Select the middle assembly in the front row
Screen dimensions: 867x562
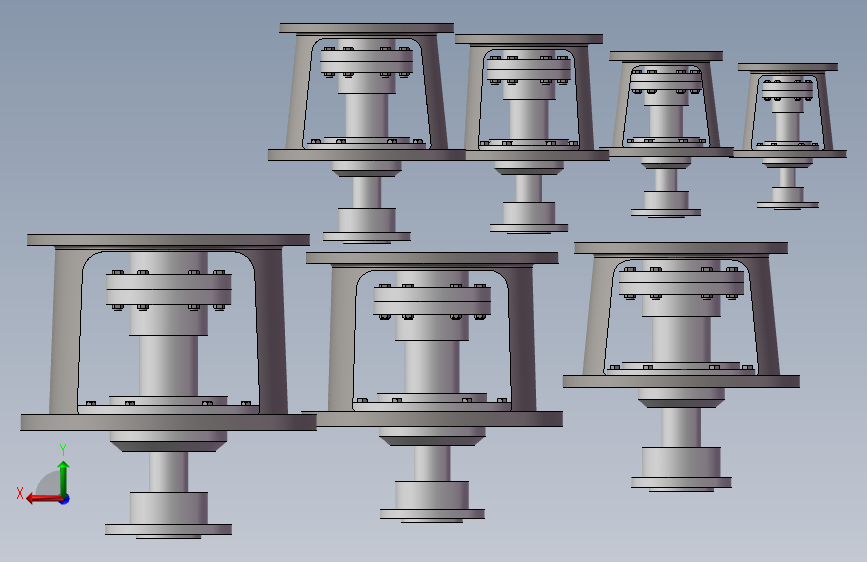(432, 387)
